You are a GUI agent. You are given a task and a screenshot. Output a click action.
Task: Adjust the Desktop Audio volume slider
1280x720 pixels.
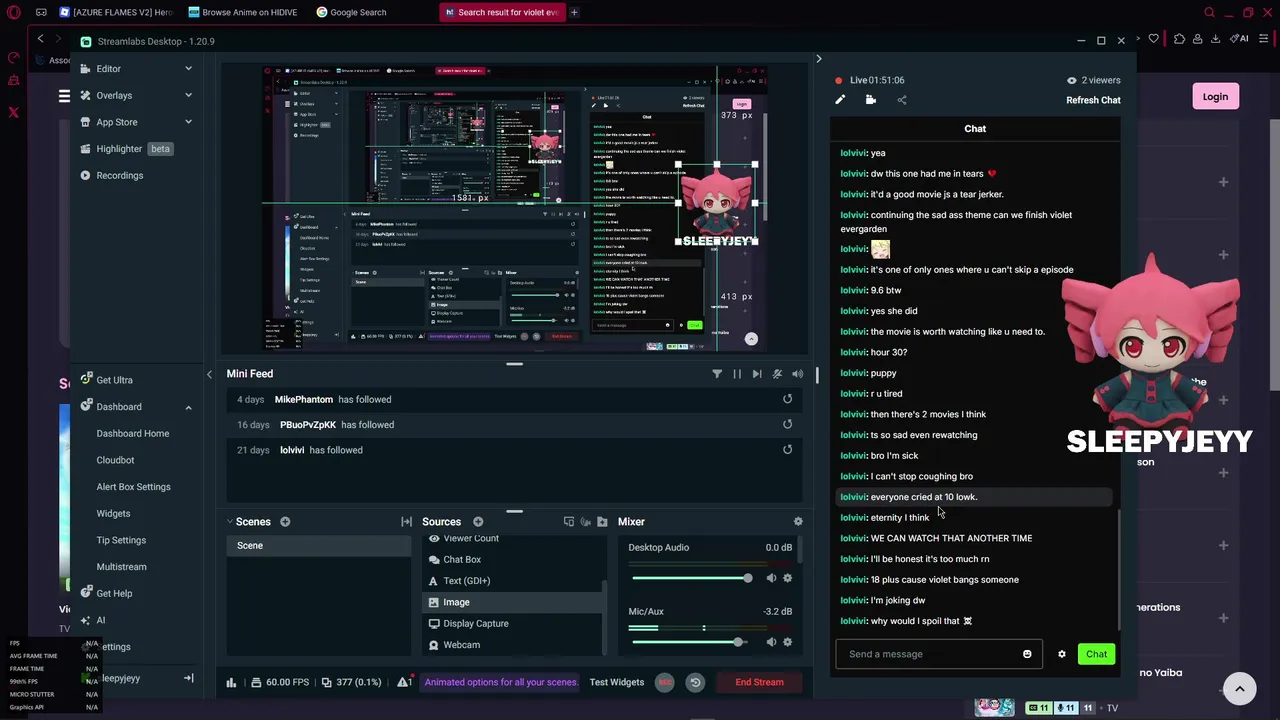(692, 578)
